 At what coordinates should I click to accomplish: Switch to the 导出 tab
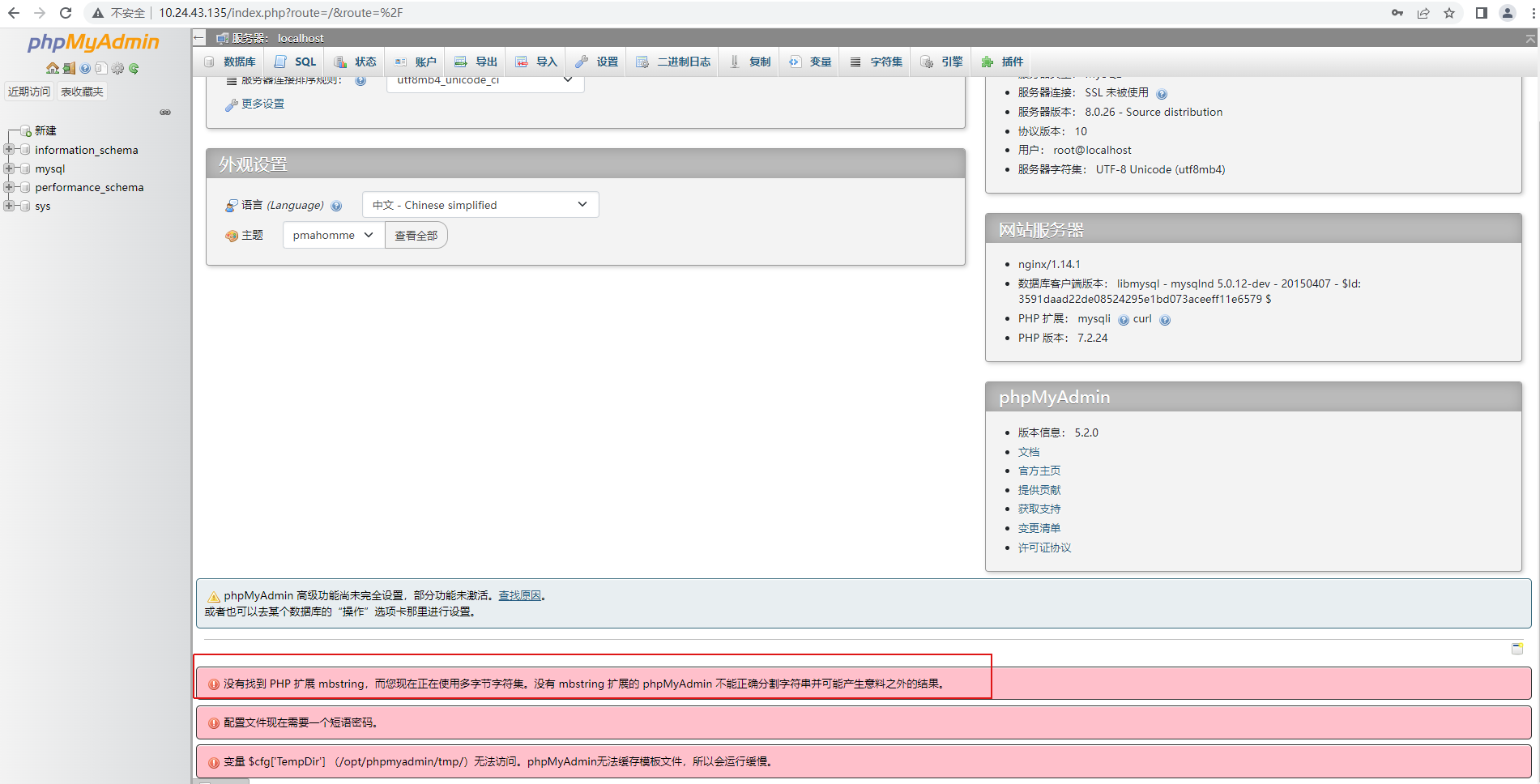pyautogui.click(x=476, y=62)
